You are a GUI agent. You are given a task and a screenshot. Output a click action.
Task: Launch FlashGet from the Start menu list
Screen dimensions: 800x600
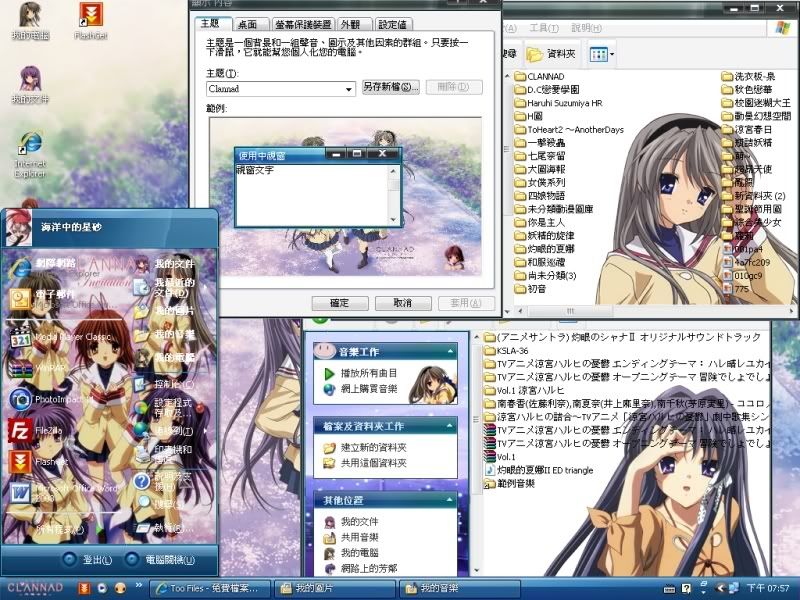38,461
